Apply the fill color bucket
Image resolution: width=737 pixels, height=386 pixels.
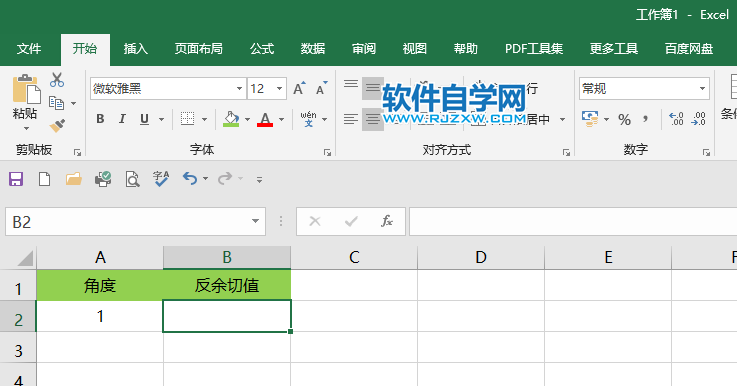click(x=231, y=119)
